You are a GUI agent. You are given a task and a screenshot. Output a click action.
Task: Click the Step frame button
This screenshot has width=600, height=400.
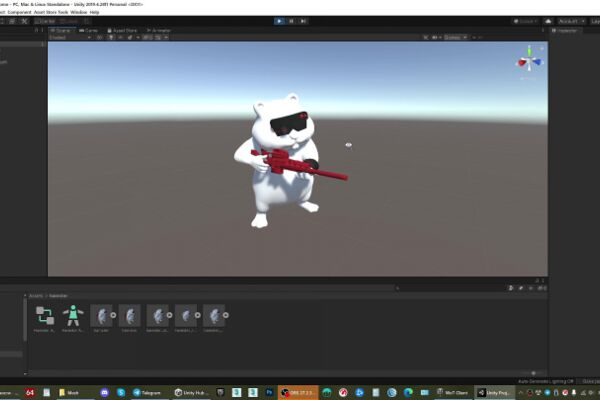303,21
